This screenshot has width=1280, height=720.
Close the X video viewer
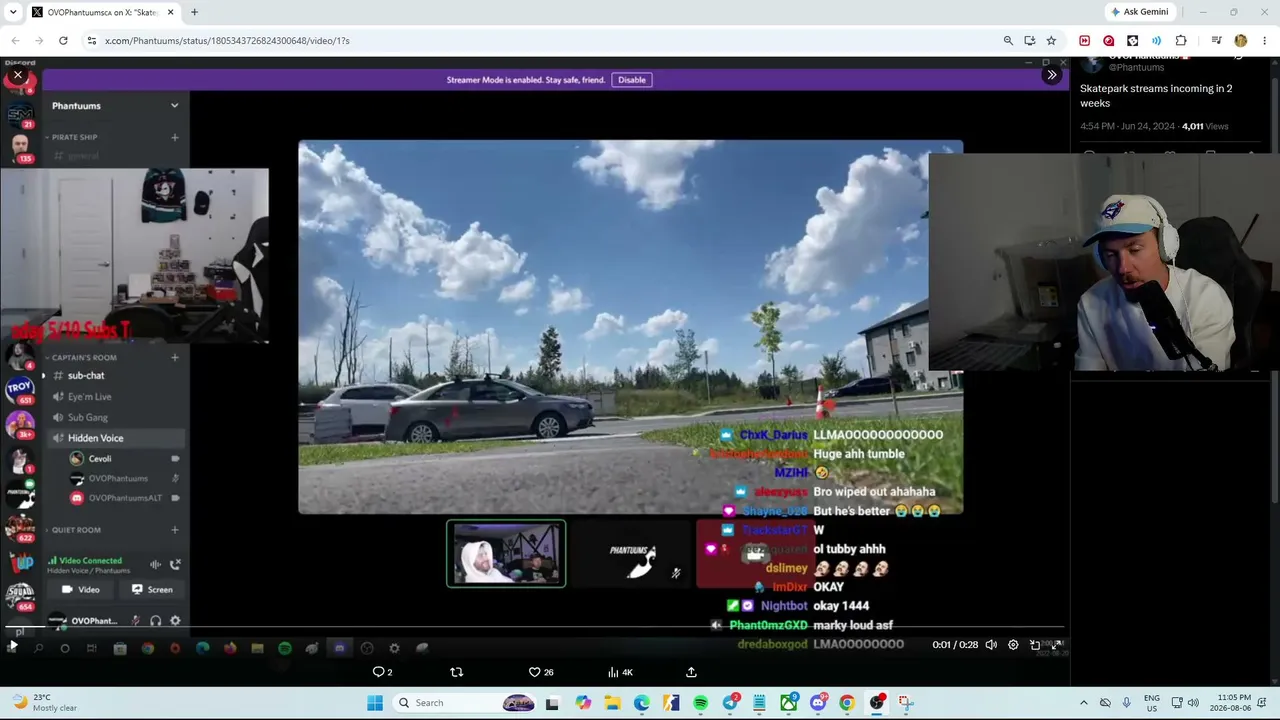tap(18, 75)
